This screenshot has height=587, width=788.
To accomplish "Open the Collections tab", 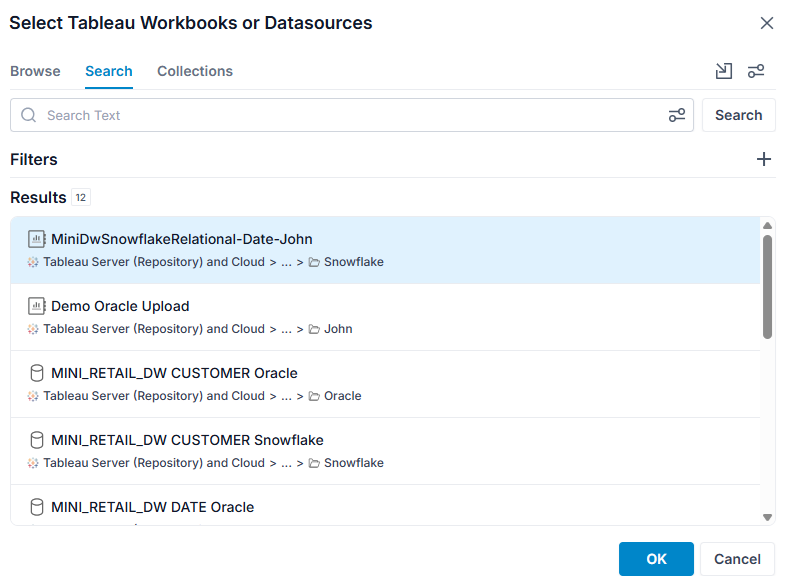I will 195,71.
